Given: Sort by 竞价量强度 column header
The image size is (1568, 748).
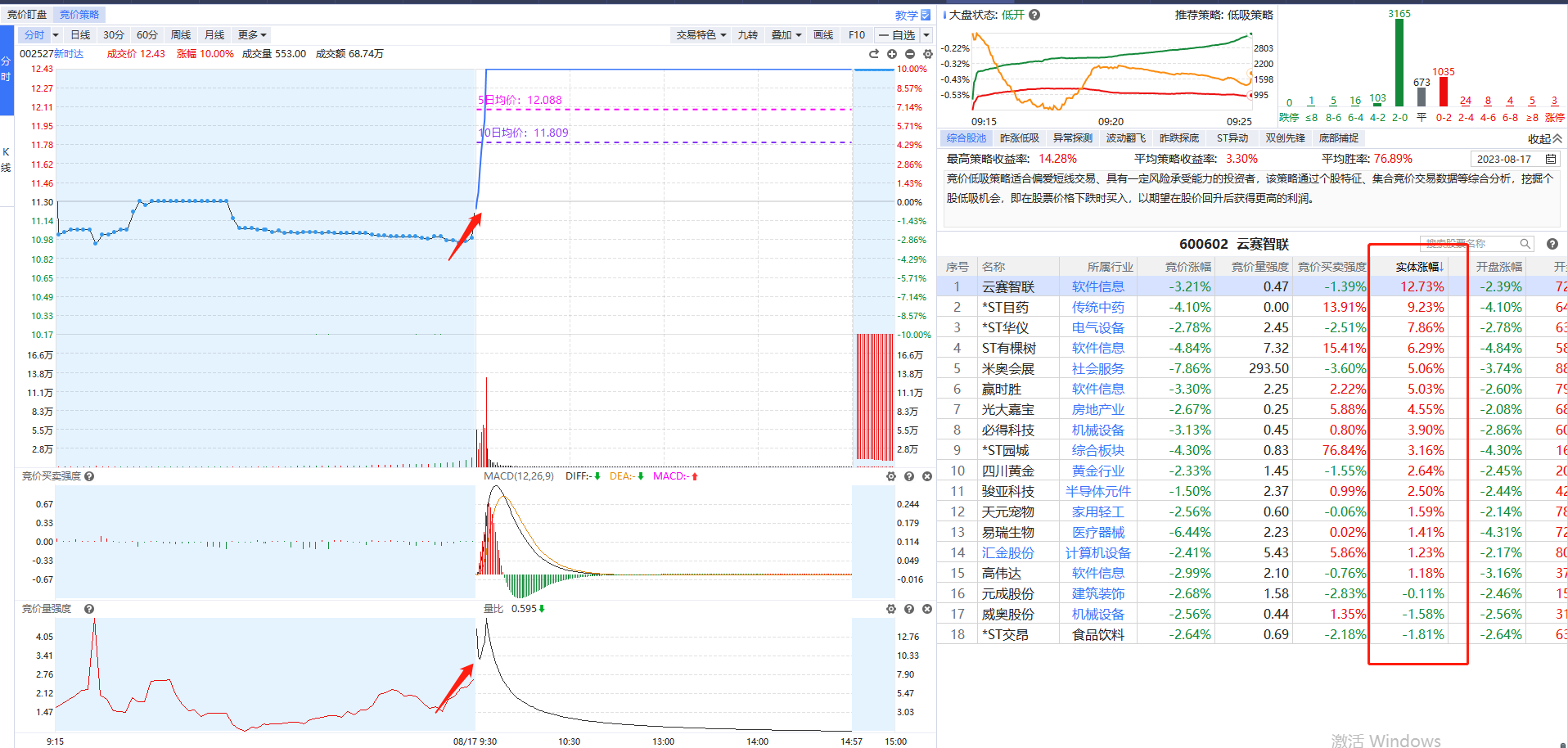Looking at the screenshot, I should [x=1259, y=267].
